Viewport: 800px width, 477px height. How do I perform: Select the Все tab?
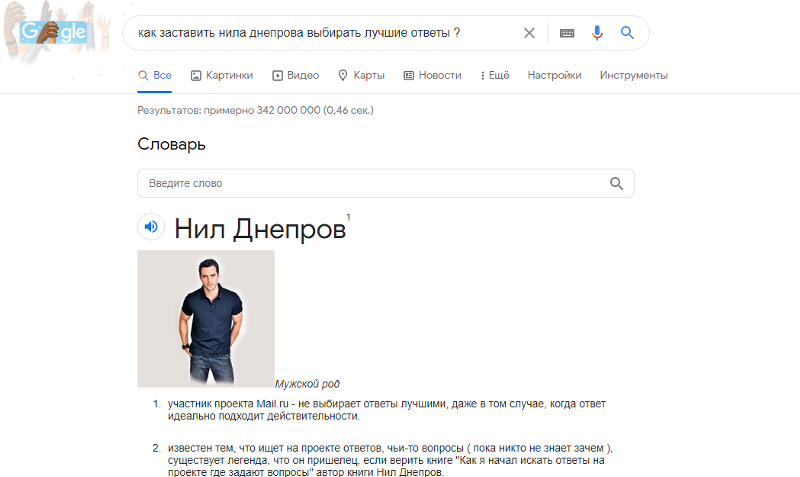click(155, 76)
